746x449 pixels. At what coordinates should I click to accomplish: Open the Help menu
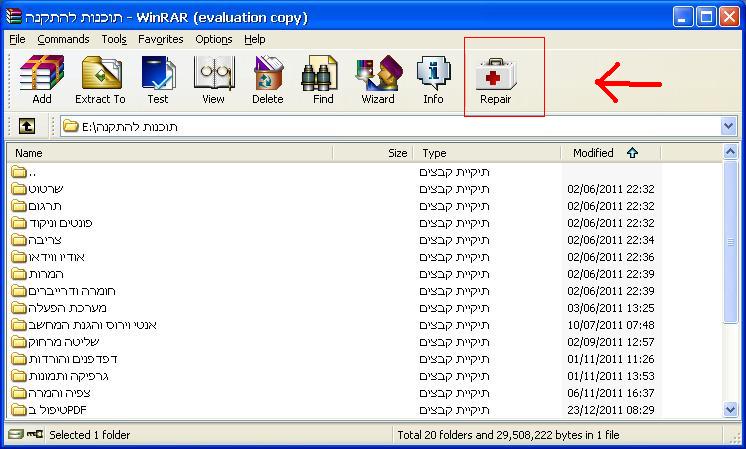pyautogui.click(x=255, y=39)
